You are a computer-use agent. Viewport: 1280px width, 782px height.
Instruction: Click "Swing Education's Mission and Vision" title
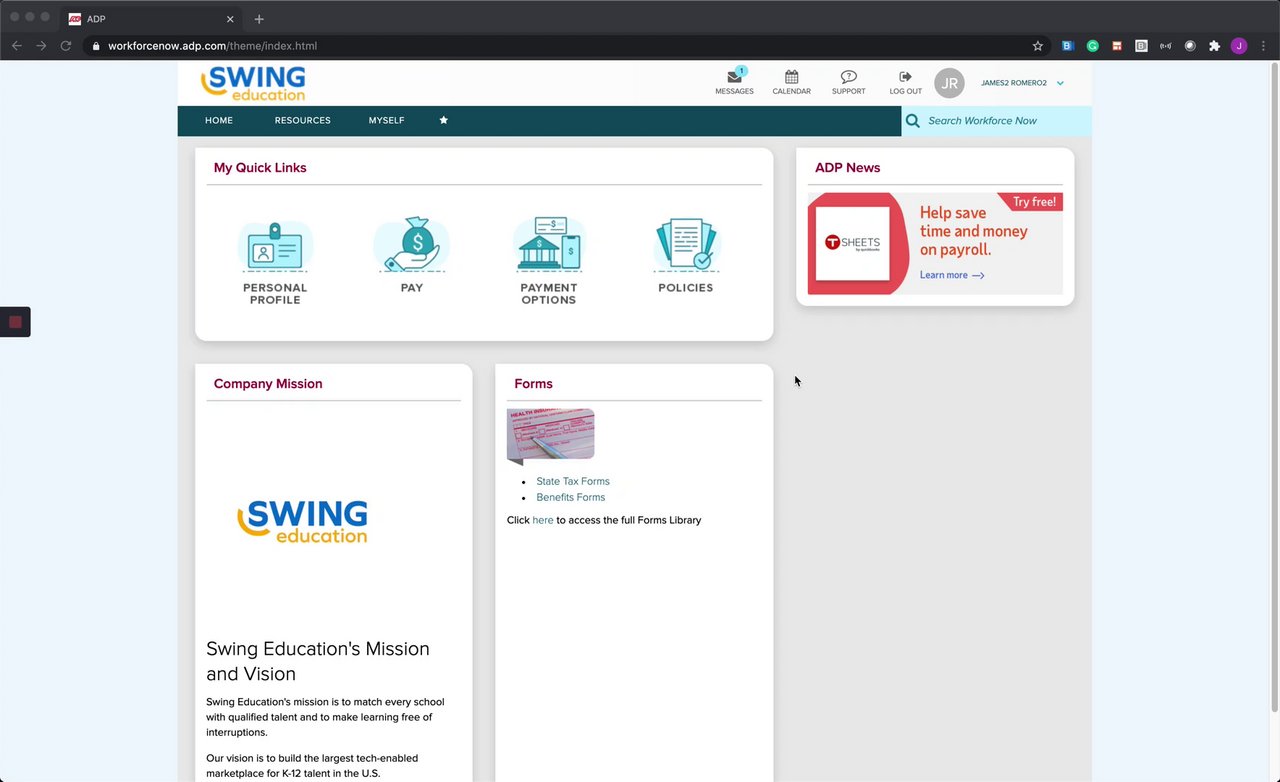318,661
